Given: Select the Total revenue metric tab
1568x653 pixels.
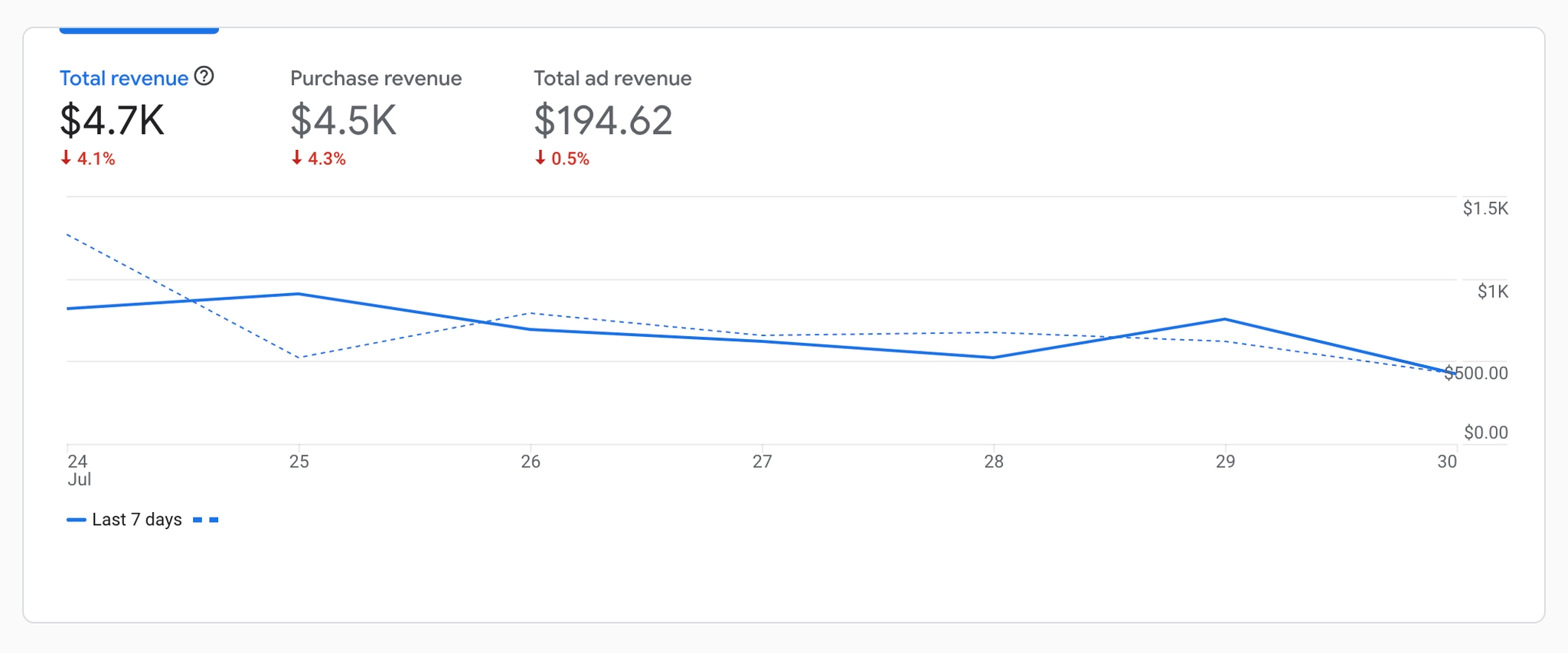Looking at the screenshot, I should pyautogui.click(x=124, y=78).
